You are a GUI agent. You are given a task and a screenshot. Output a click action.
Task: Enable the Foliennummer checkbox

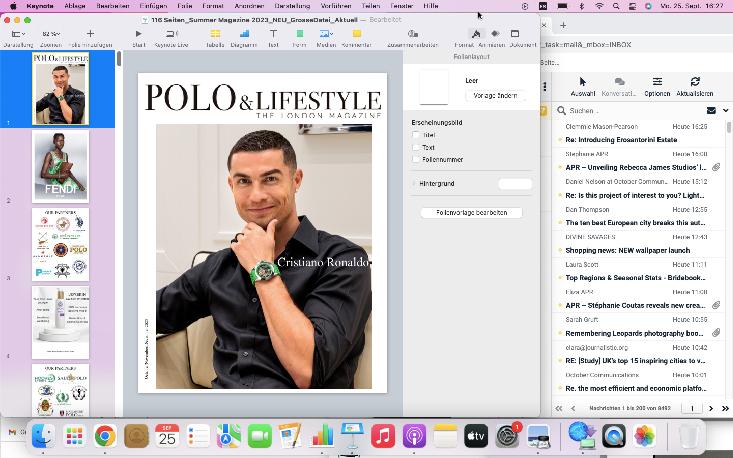(416, 159)
